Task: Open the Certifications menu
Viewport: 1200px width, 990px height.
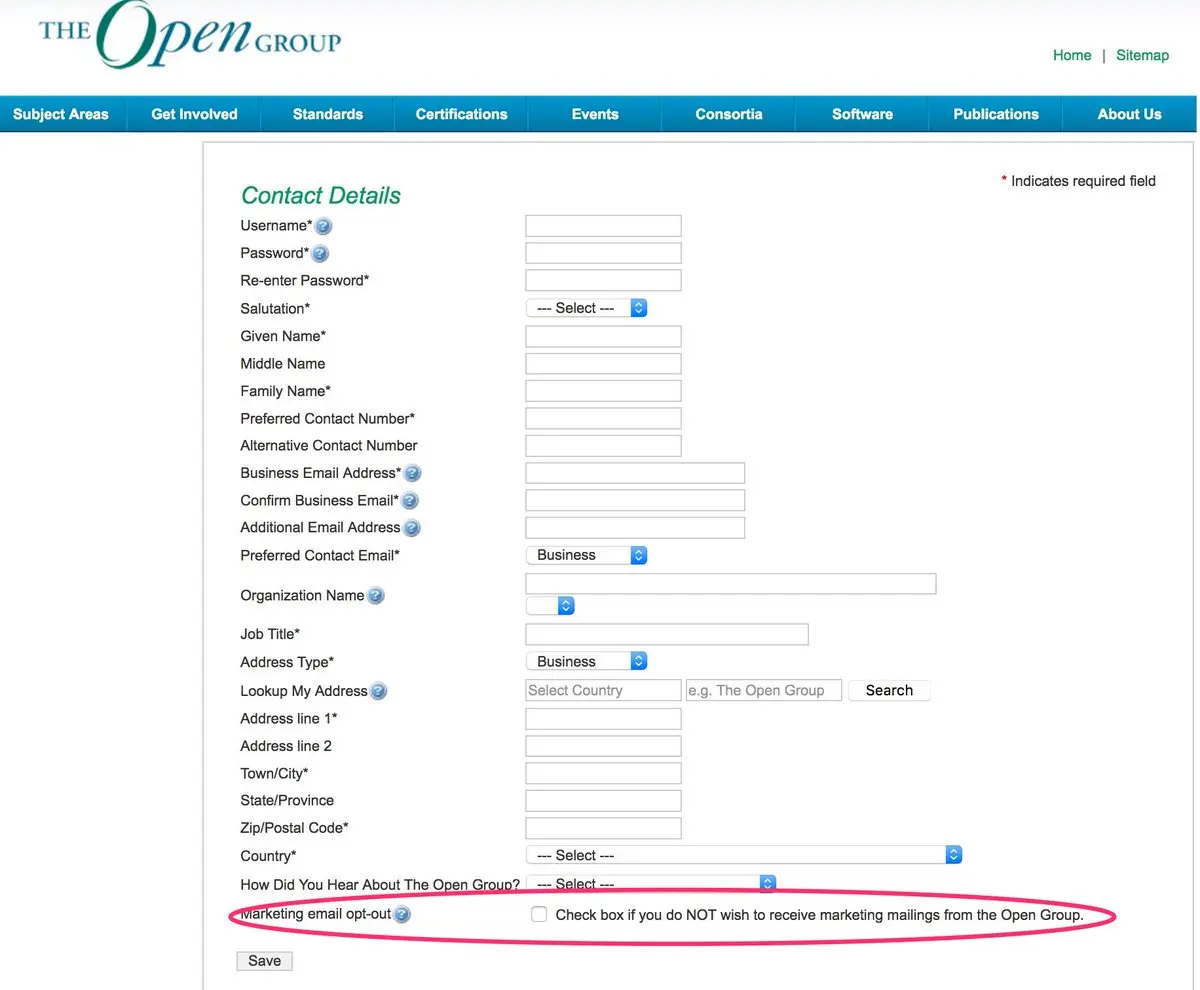Action: 461,114
